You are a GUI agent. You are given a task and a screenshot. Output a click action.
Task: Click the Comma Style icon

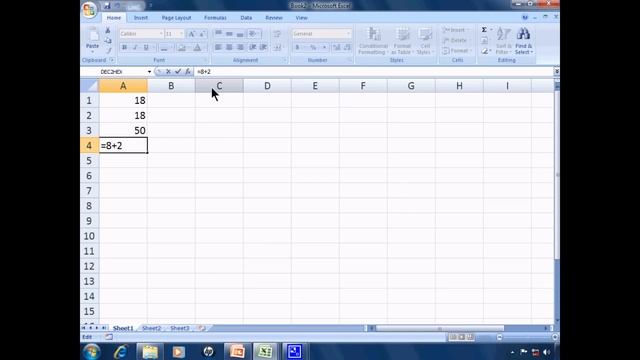coord(324,48)
